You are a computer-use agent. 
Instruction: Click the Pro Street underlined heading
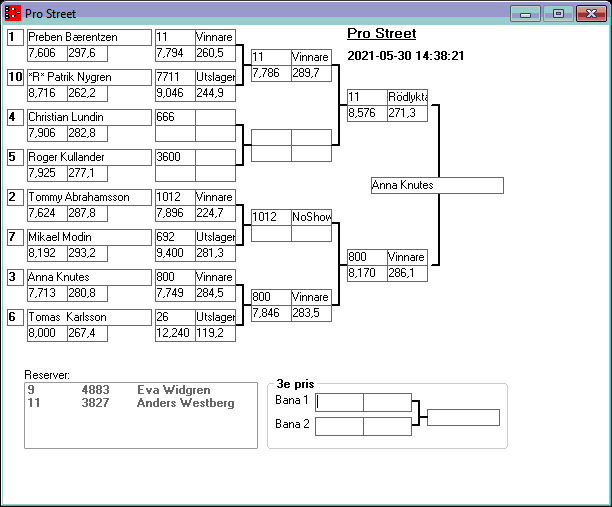click(x=381, y=34)
